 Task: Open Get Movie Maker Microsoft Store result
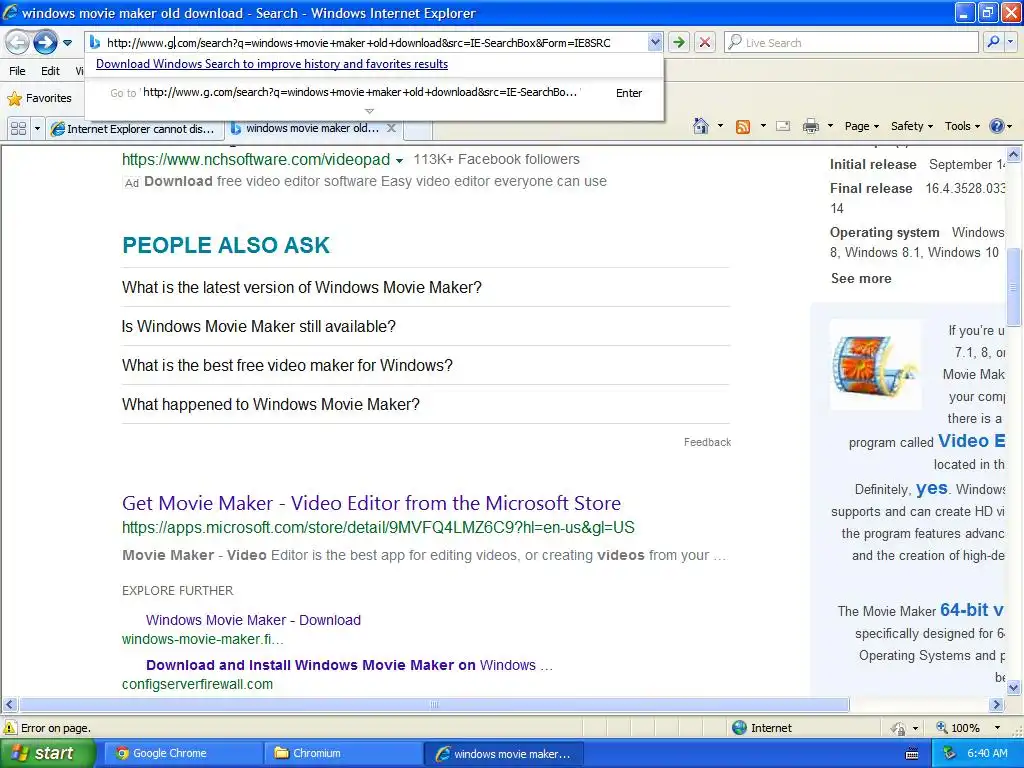click(x=371, y=503)
